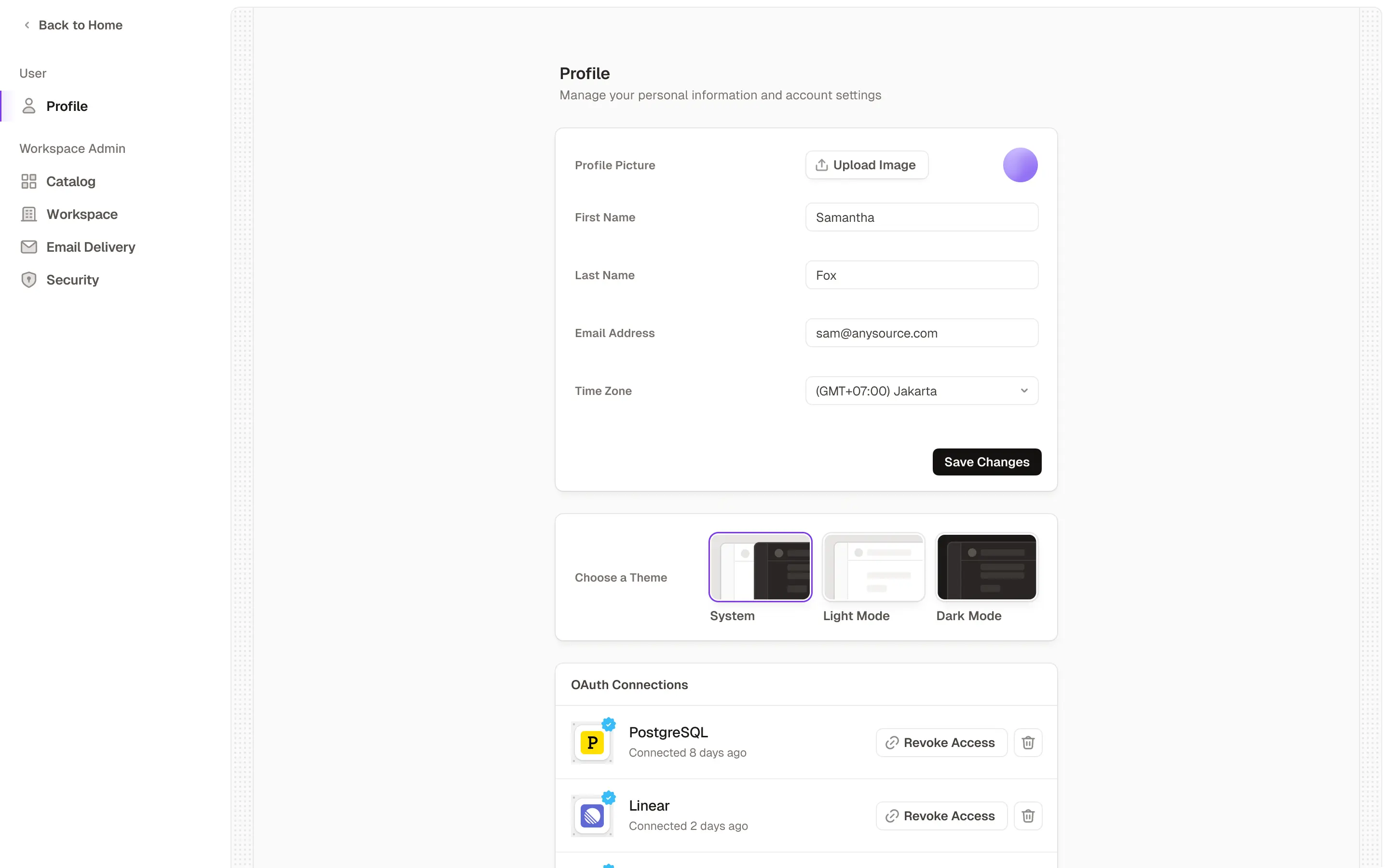Open the Workspace admin section
The height and width of the screenshot is (868, 1389).
[82, 214]
